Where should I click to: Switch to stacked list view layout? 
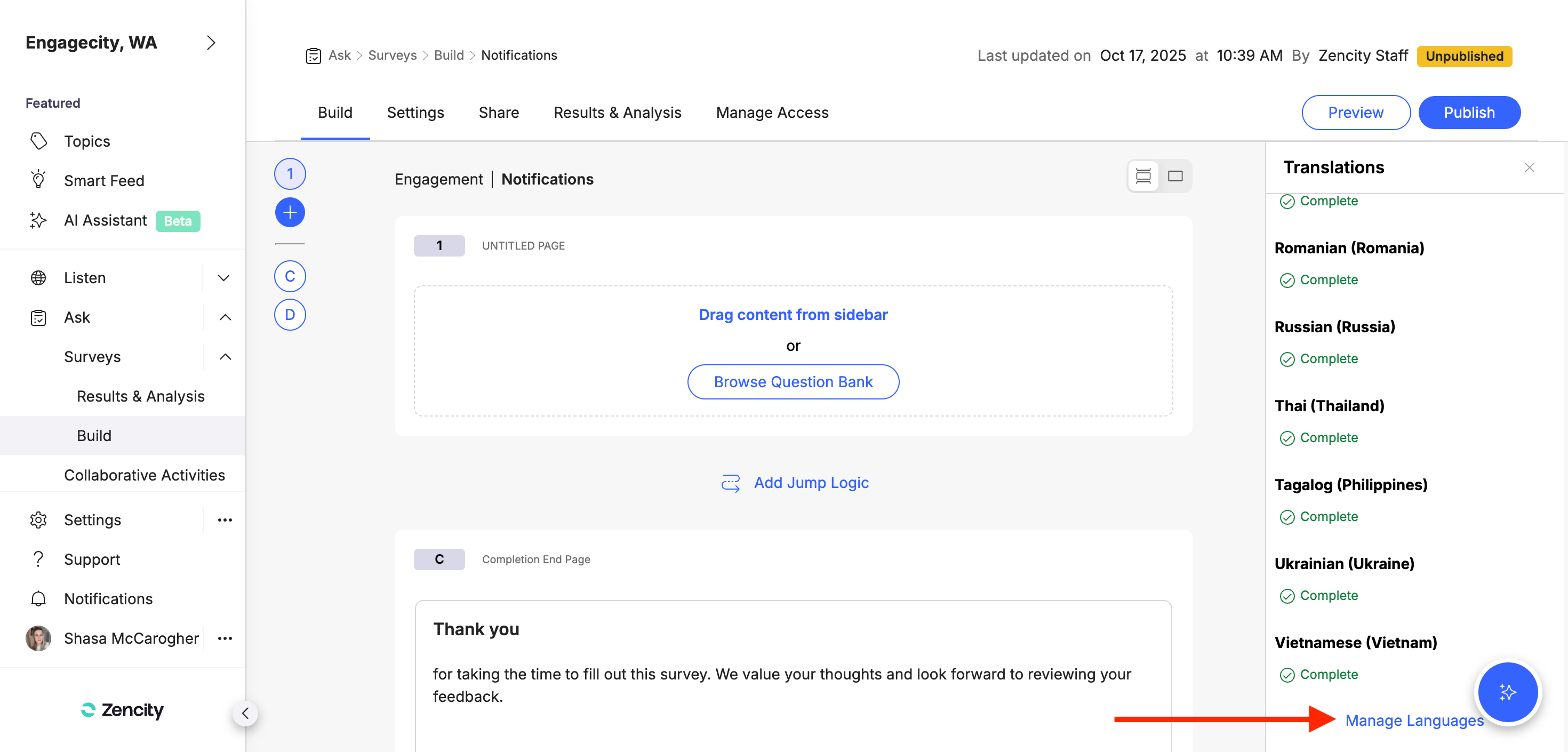click(x=1142, y=177)
